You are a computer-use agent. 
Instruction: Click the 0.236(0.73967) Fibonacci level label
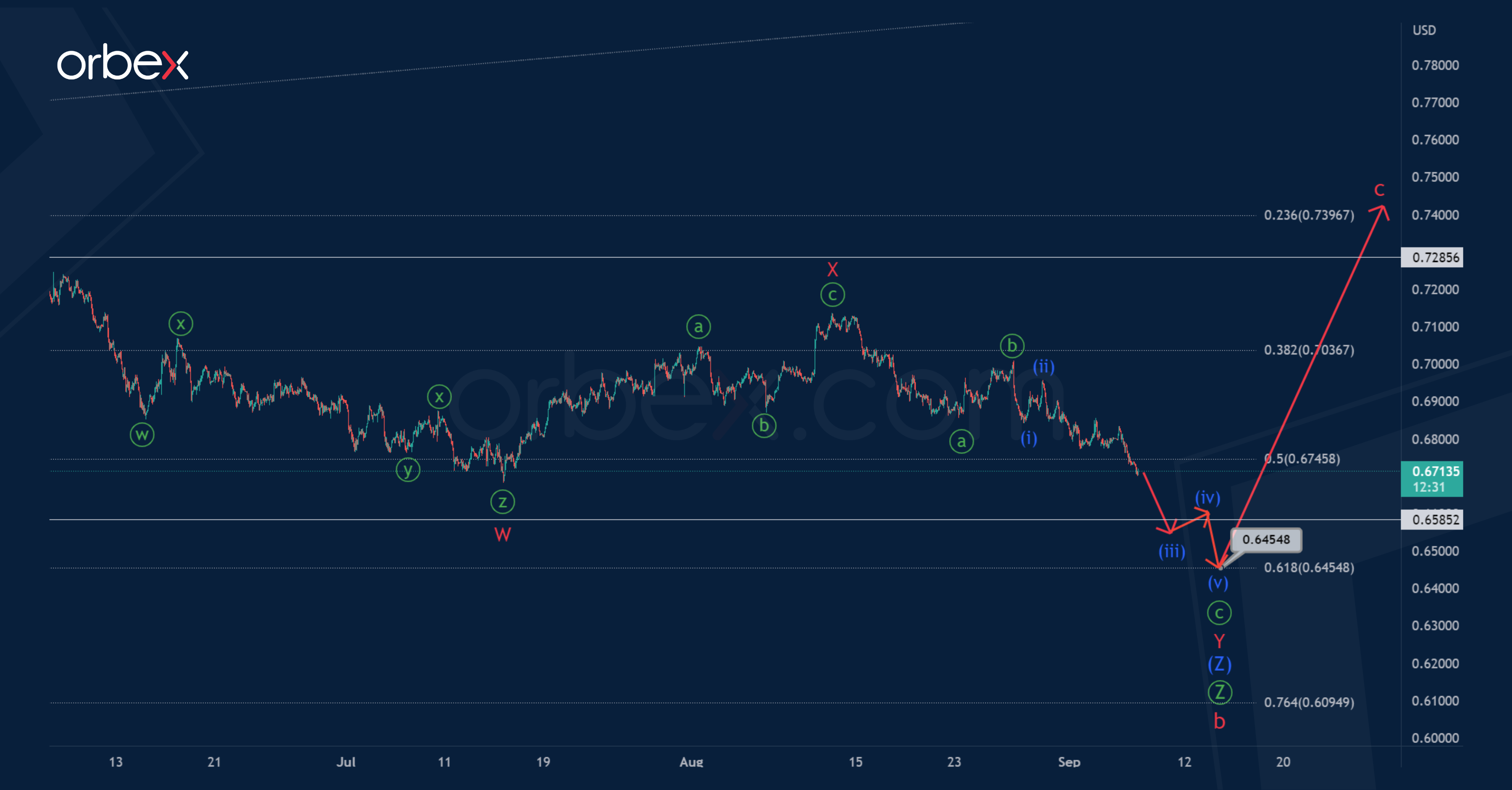(x=1309, y=215)
